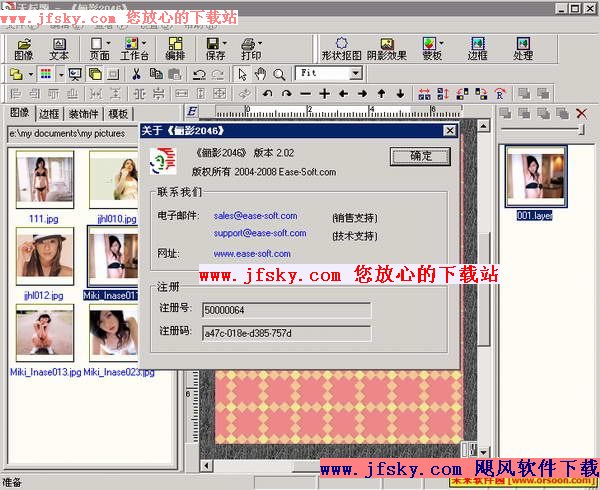Click the 编排 (Arrange) toolbar button

tap(175, 49)
